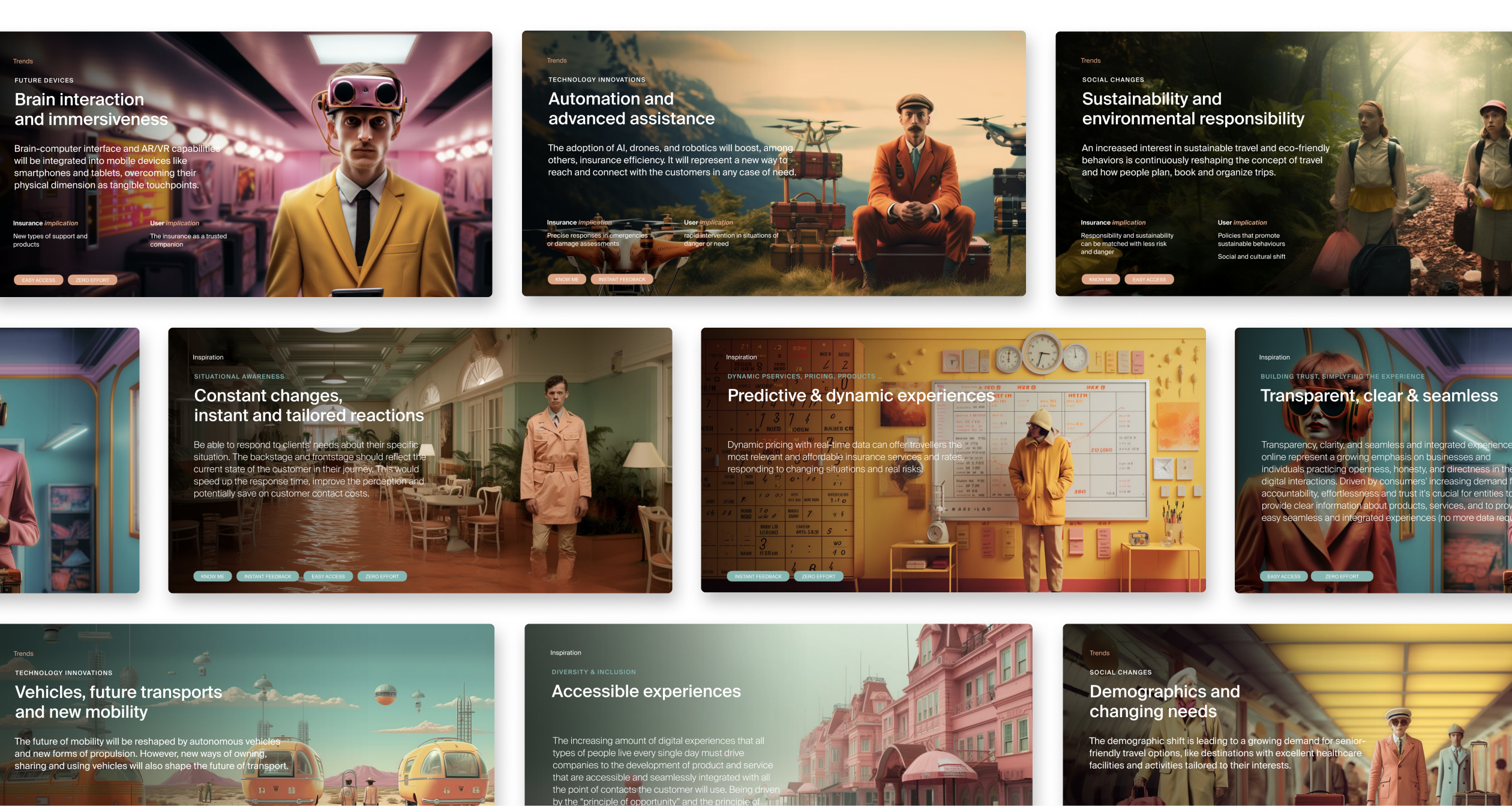Open the Brain interaction and immersiveness card
Viewport: 1512px width, 806px height.
point(79,109)
